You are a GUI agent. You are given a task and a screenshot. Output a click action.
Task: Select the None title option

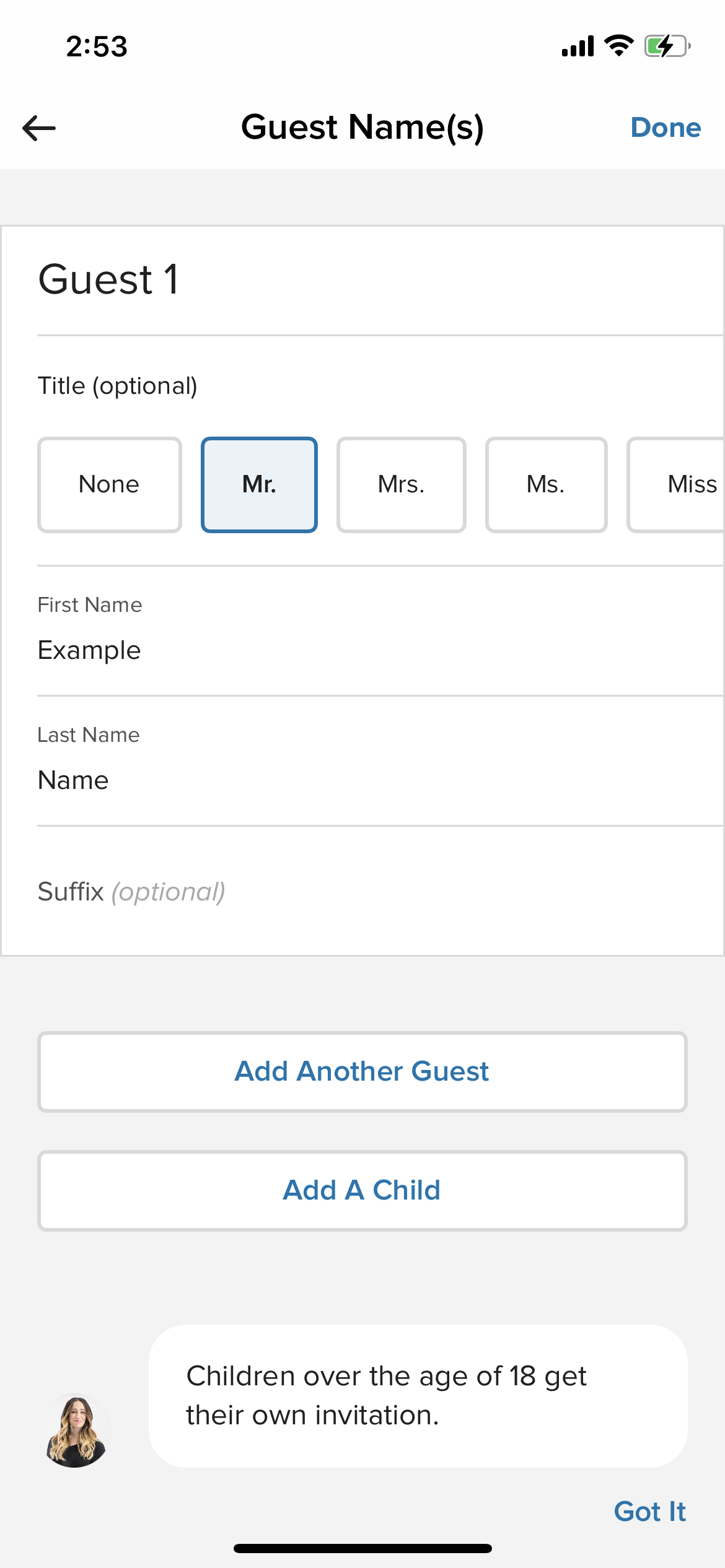click(109, 485)
